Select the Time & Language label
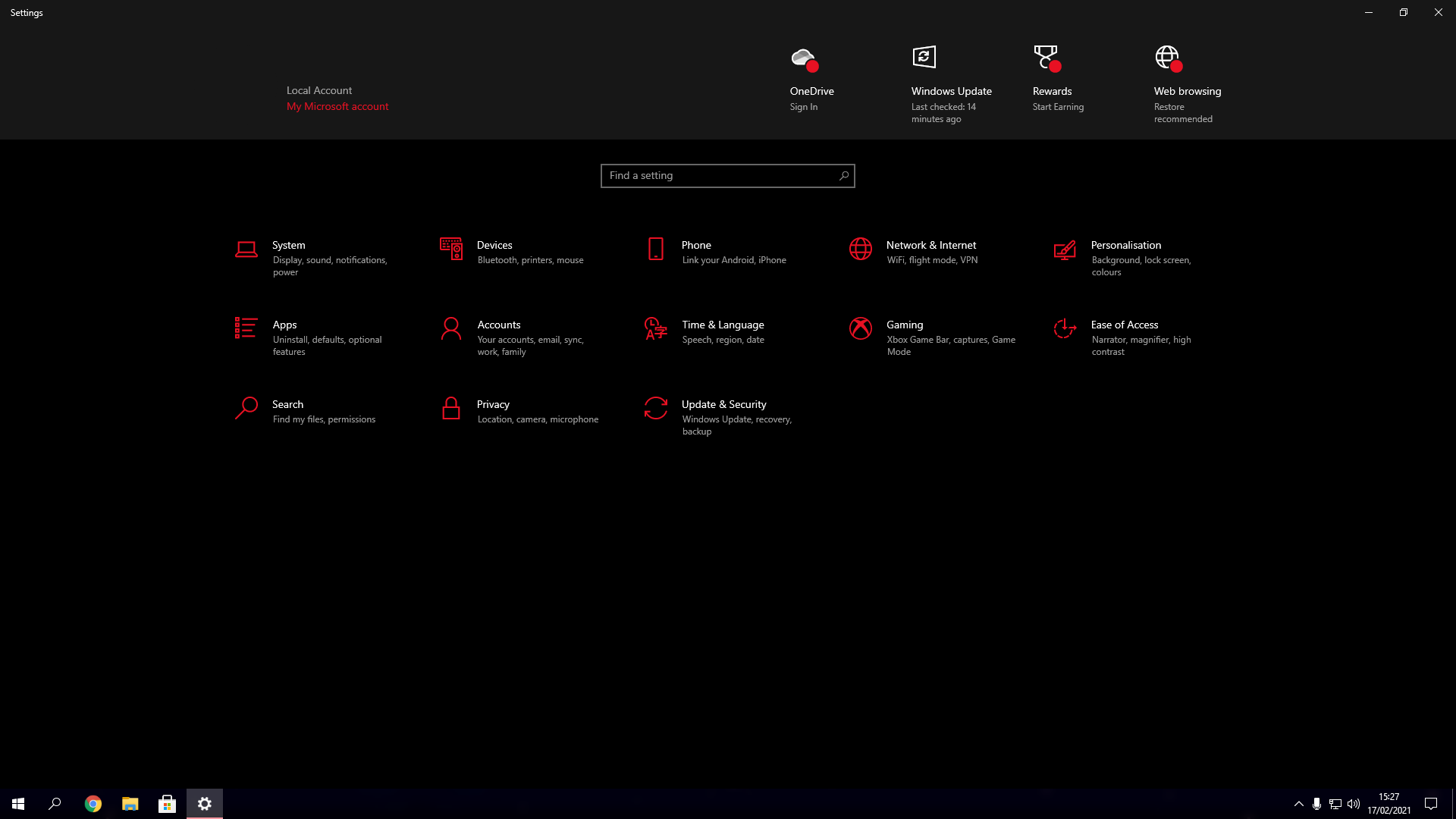This screenshot has width=1456, height=819. pyautogui.click(x=723, y=325)
